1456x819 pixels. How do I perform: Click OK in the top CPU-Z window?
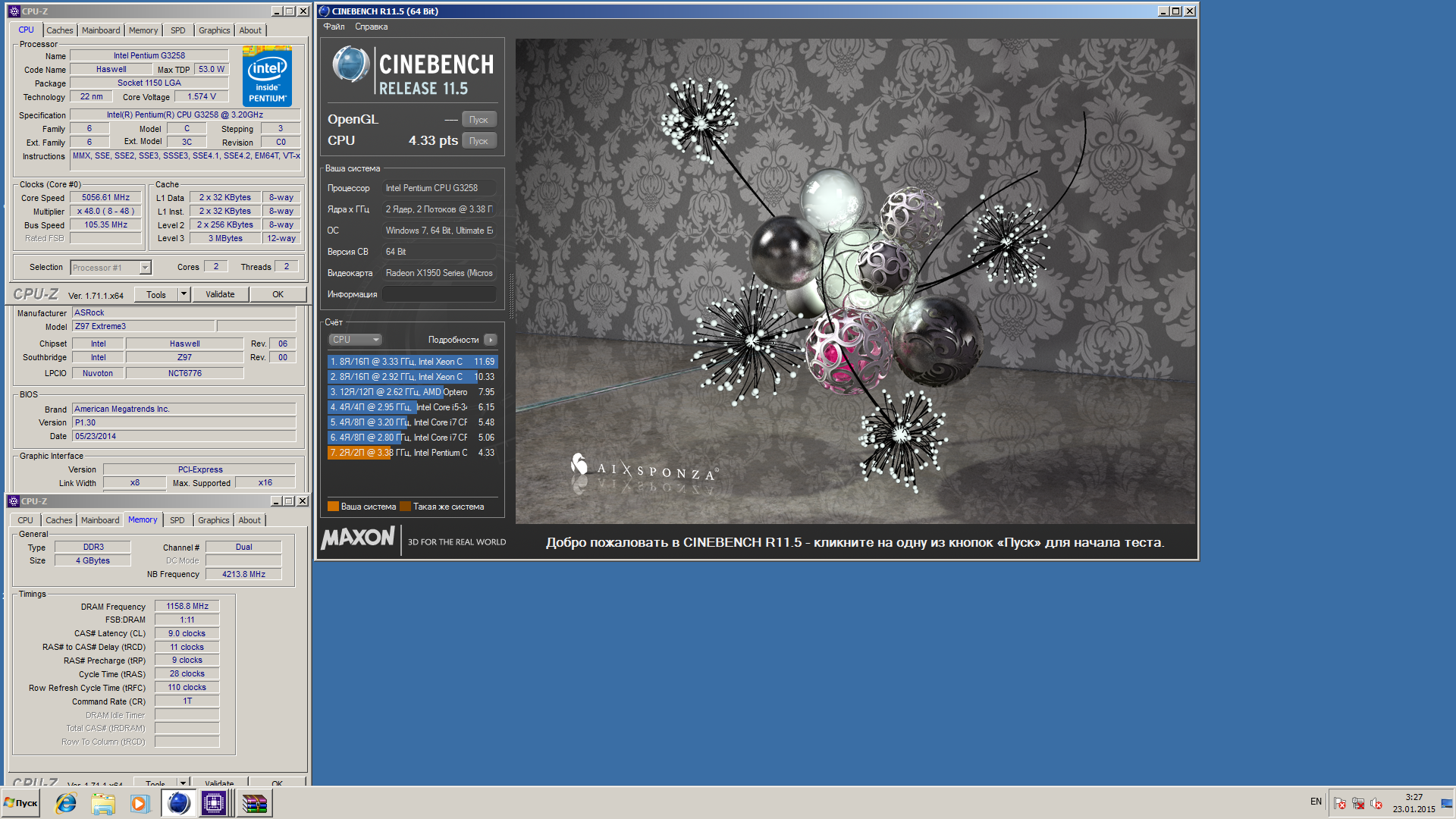pyautogui.click(x=278, y=294)
